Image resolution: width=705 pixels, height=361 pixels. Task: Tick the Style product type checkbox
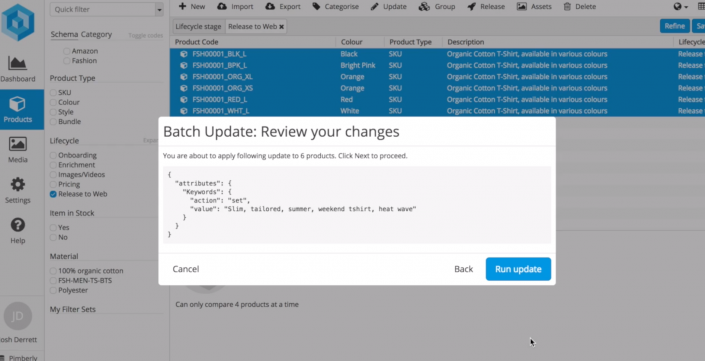click(x=53, y=112)
